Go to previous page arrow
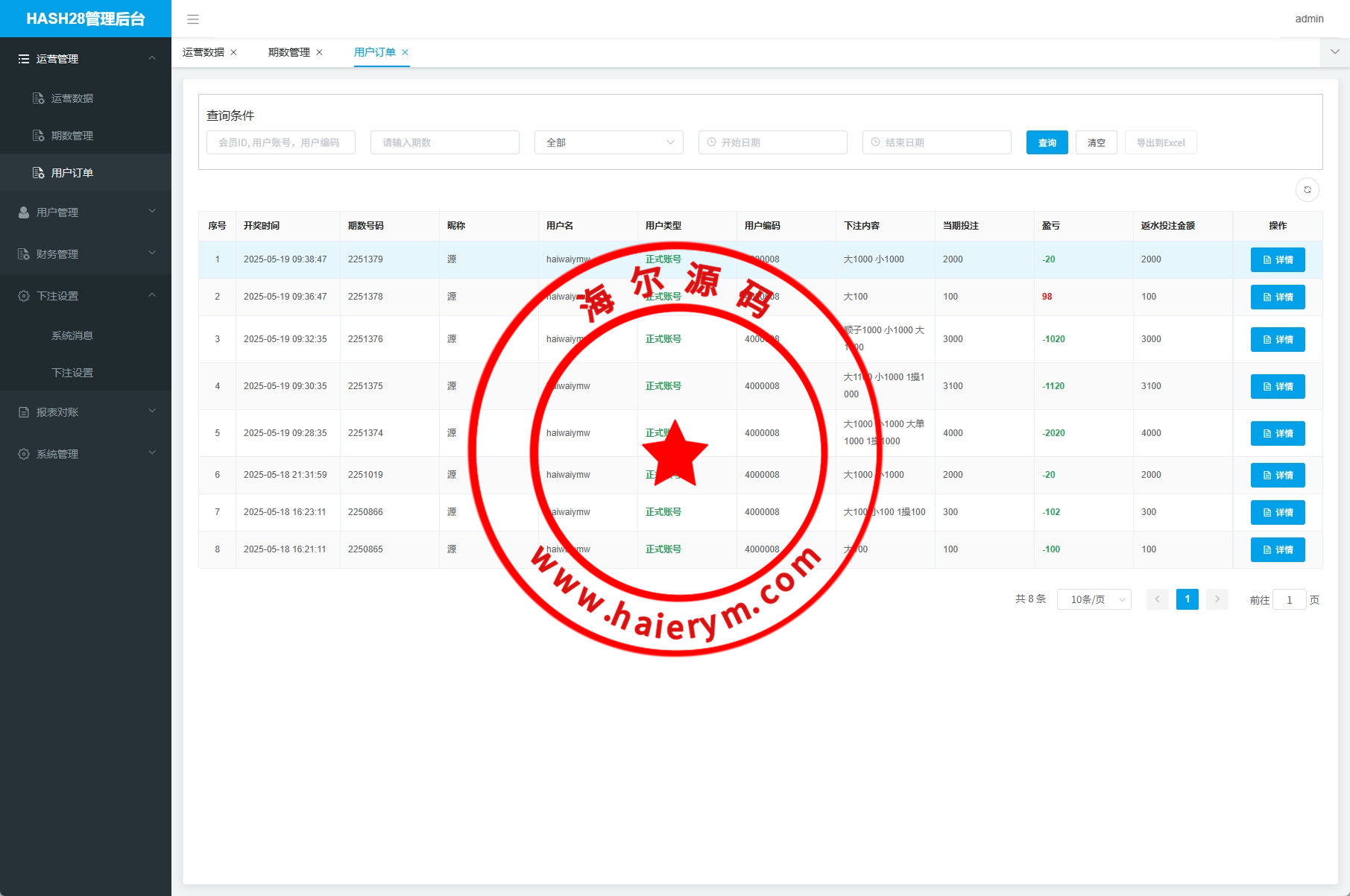Screen dimensions: 1350x896 click(x=1157, y=599)
